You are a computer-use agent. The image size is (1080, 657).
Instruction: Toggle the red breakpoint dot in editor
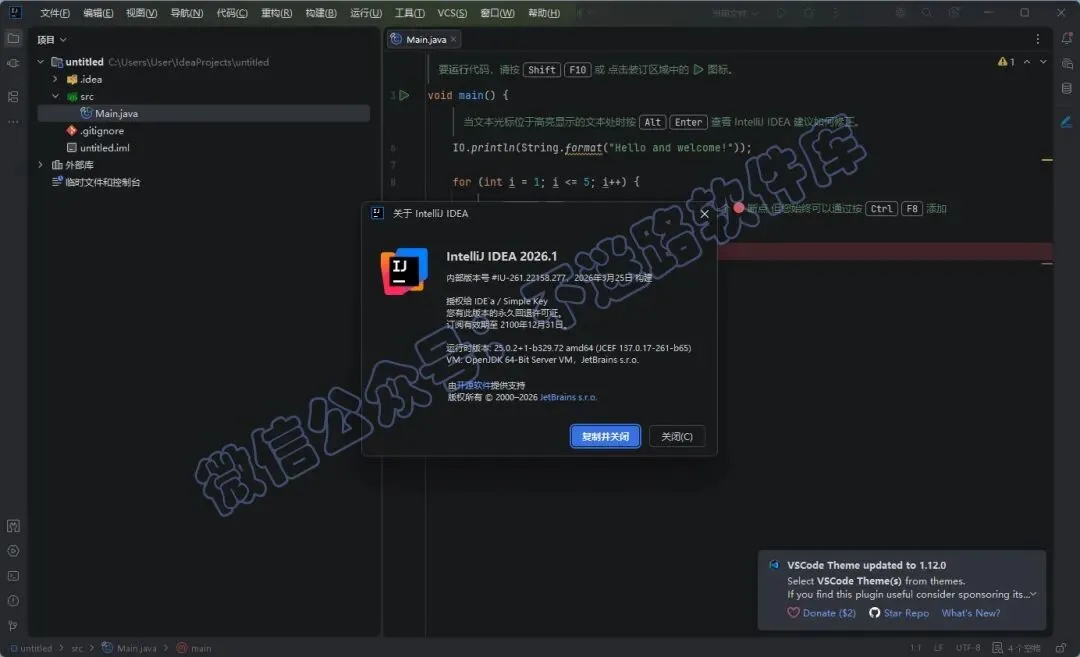(738, 207)
